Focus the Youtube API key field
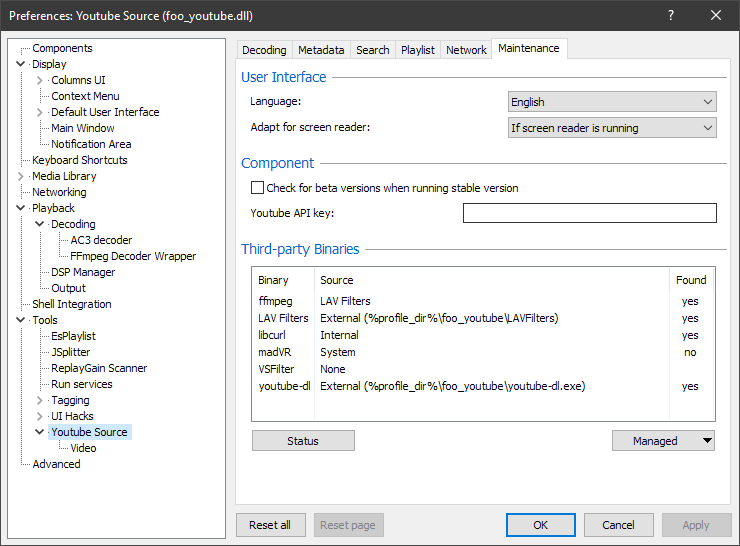Image resolution: width=740 pixels, height=546 pixels. pyautogui.click(x=589, y=213)
